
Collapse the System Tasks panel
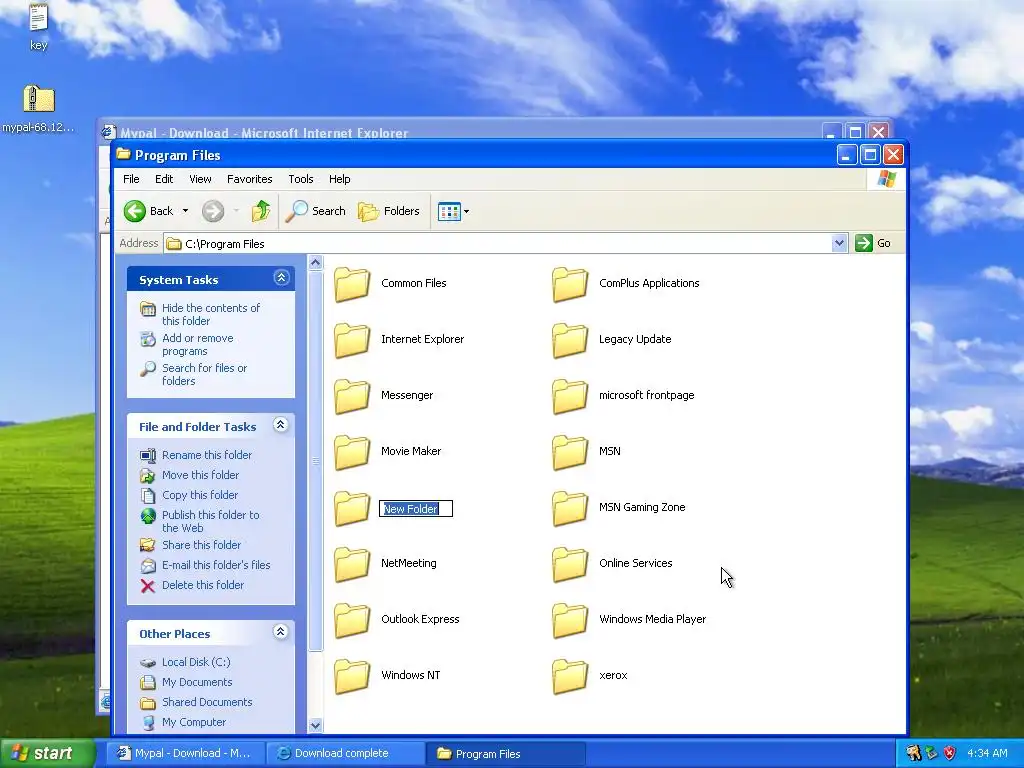click(x=281, y=278)
